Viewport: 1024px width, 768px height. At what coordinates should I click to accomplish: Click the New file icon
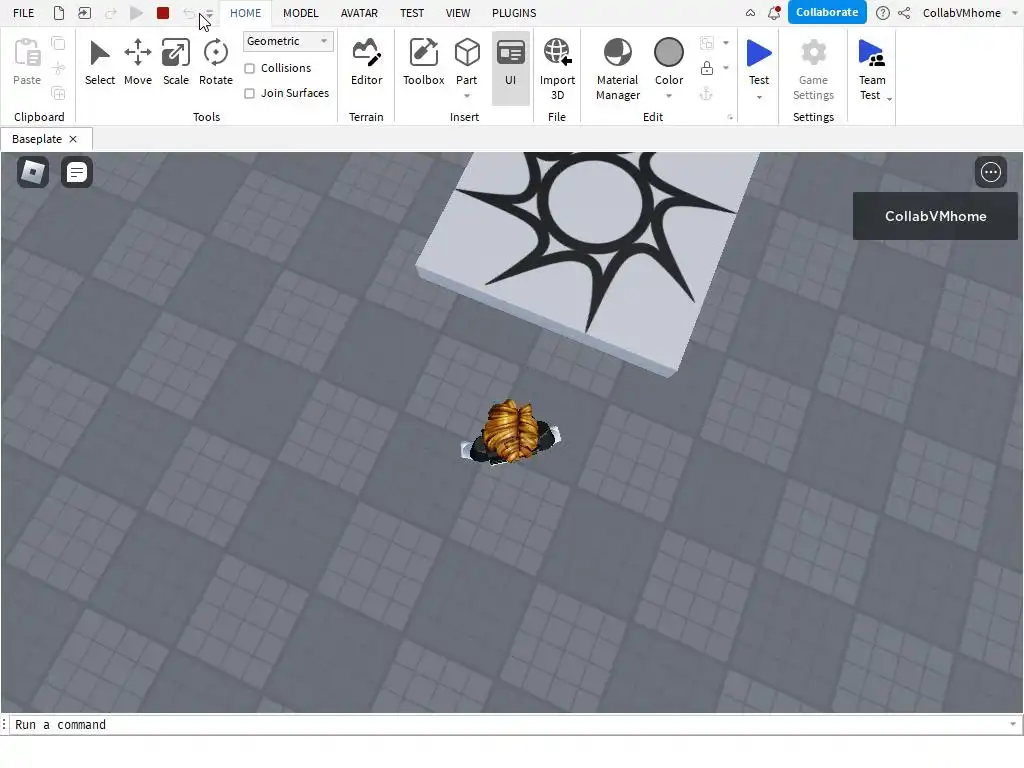pos(59,13)
